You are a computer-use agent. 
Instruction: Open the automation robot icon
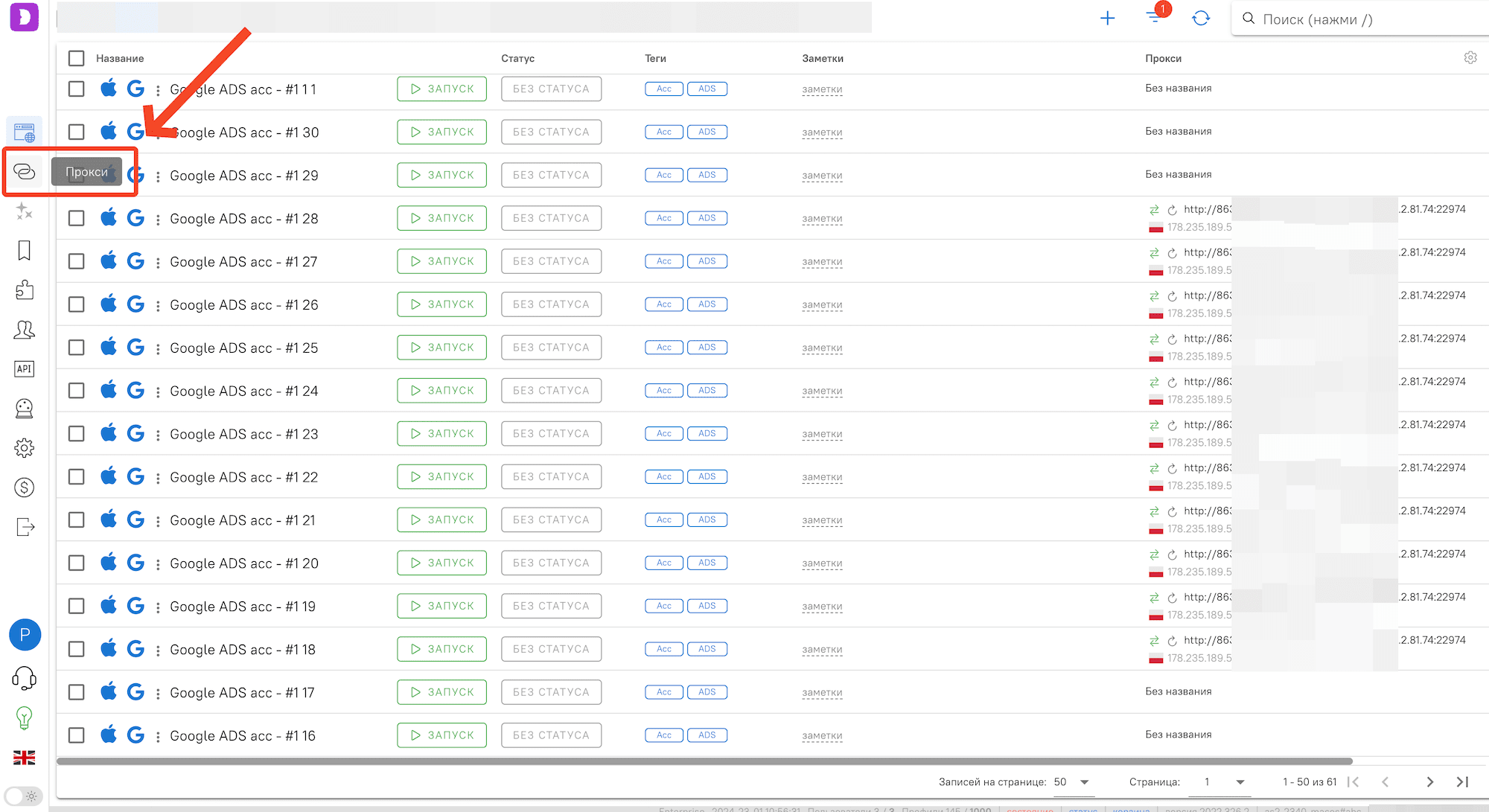[25, 409]
